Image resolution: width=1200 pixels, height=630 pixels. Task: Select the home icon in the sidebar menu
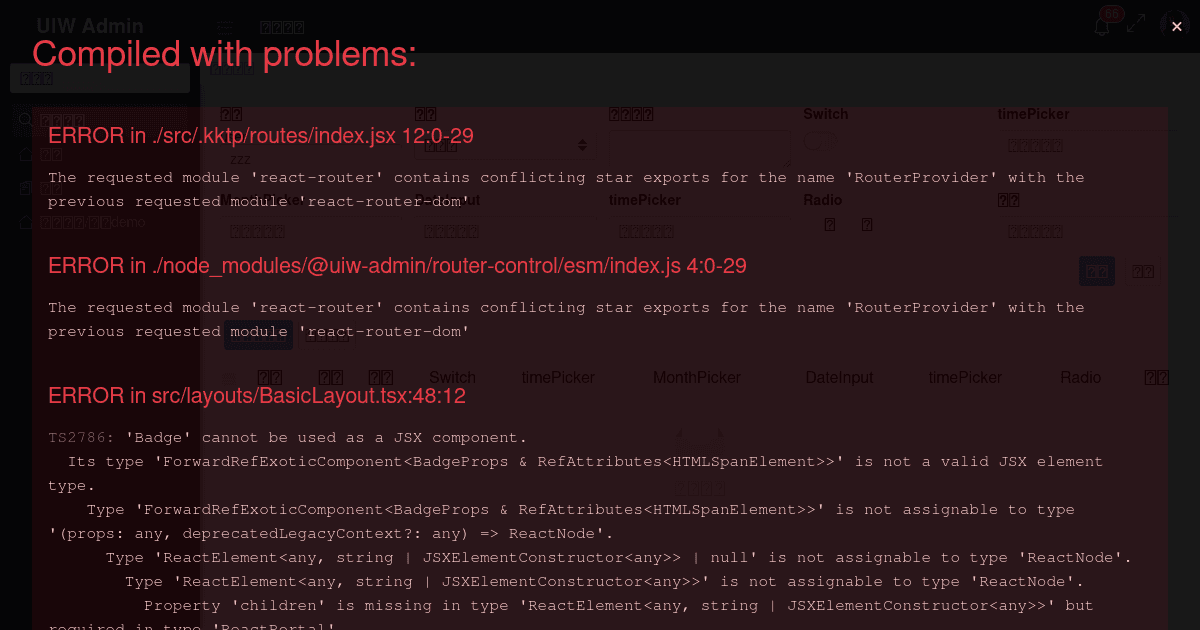point(26,154)
